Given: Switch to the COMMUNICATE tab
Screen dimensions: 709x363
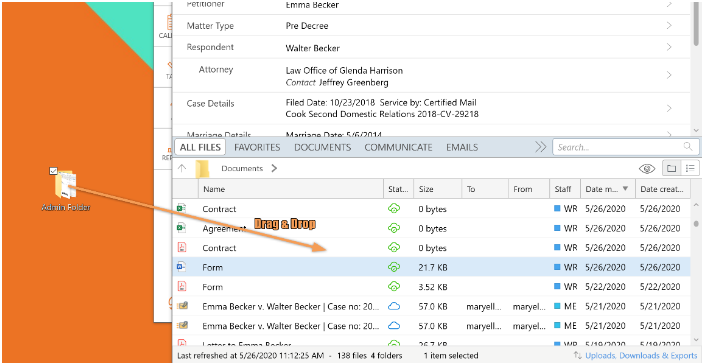Looking at the screenshot, I should [x=398, y=147].
